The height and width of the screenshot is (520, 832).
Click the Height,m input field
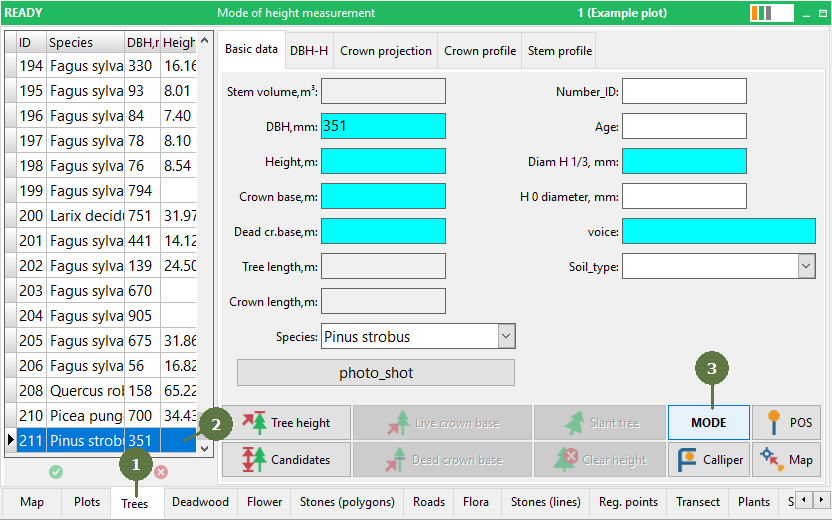pyautogui.click(x=383, y=161)
